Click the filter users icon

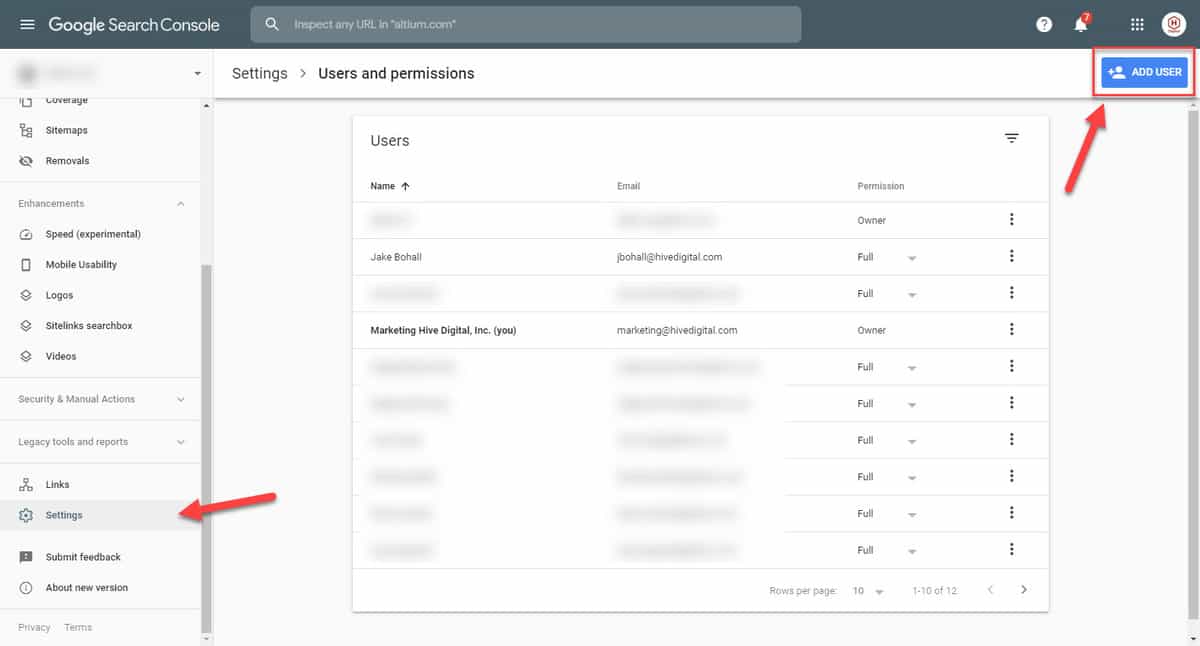pos(1012,139)
